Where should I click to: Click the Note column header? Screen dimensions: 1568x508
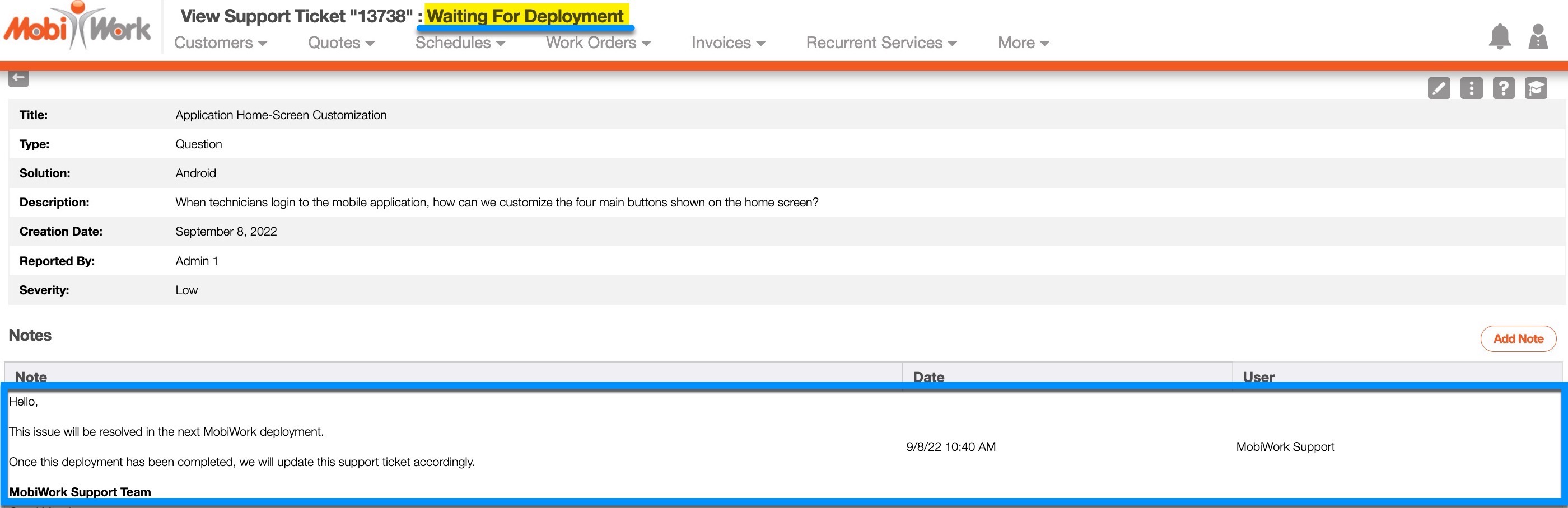pyautogui.click(x=31, y=376)
